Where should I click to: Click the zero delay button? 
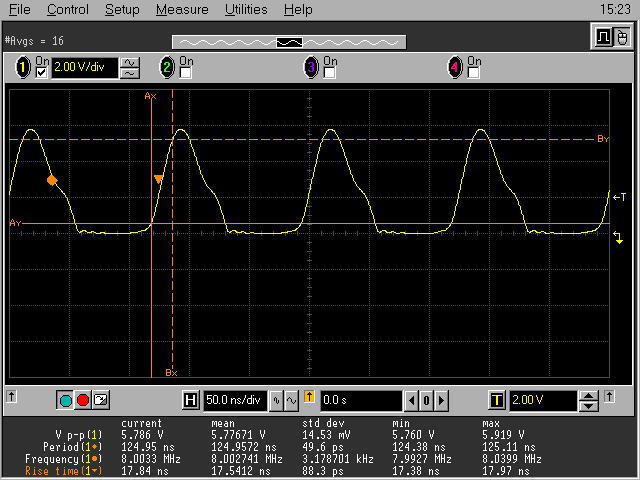pyautogui.click(x=425, y=400)
